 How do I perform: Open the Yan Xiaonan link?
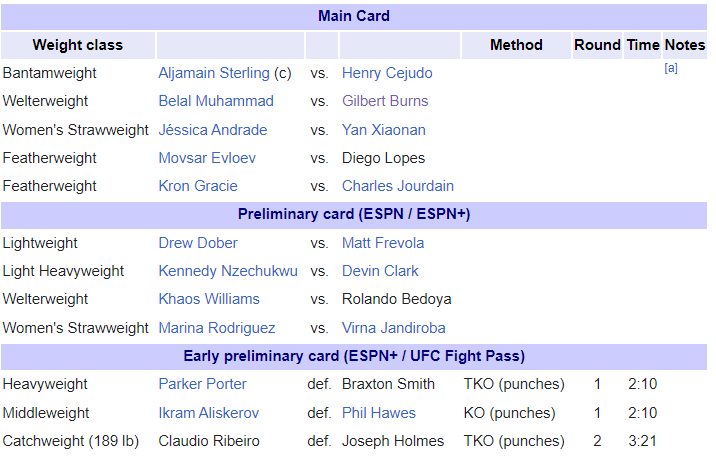click(x=384, y=130)
